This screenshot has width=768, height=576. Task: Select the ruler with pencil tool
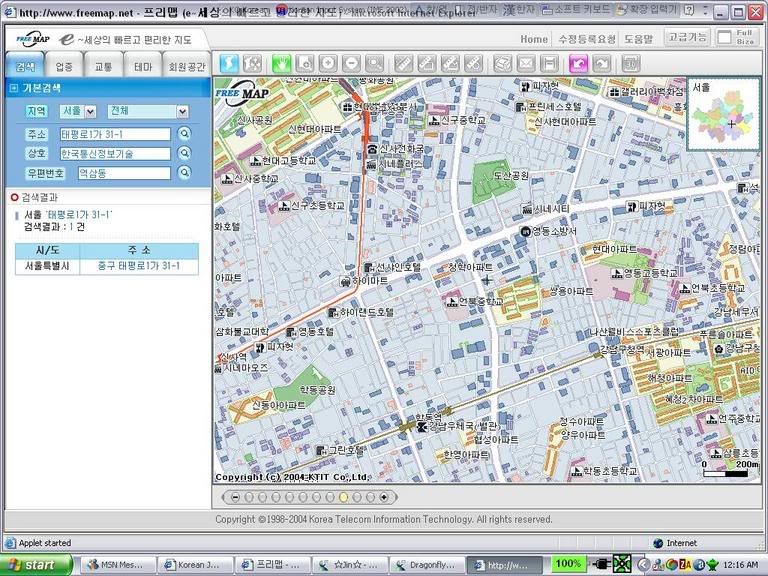point(450,63)
